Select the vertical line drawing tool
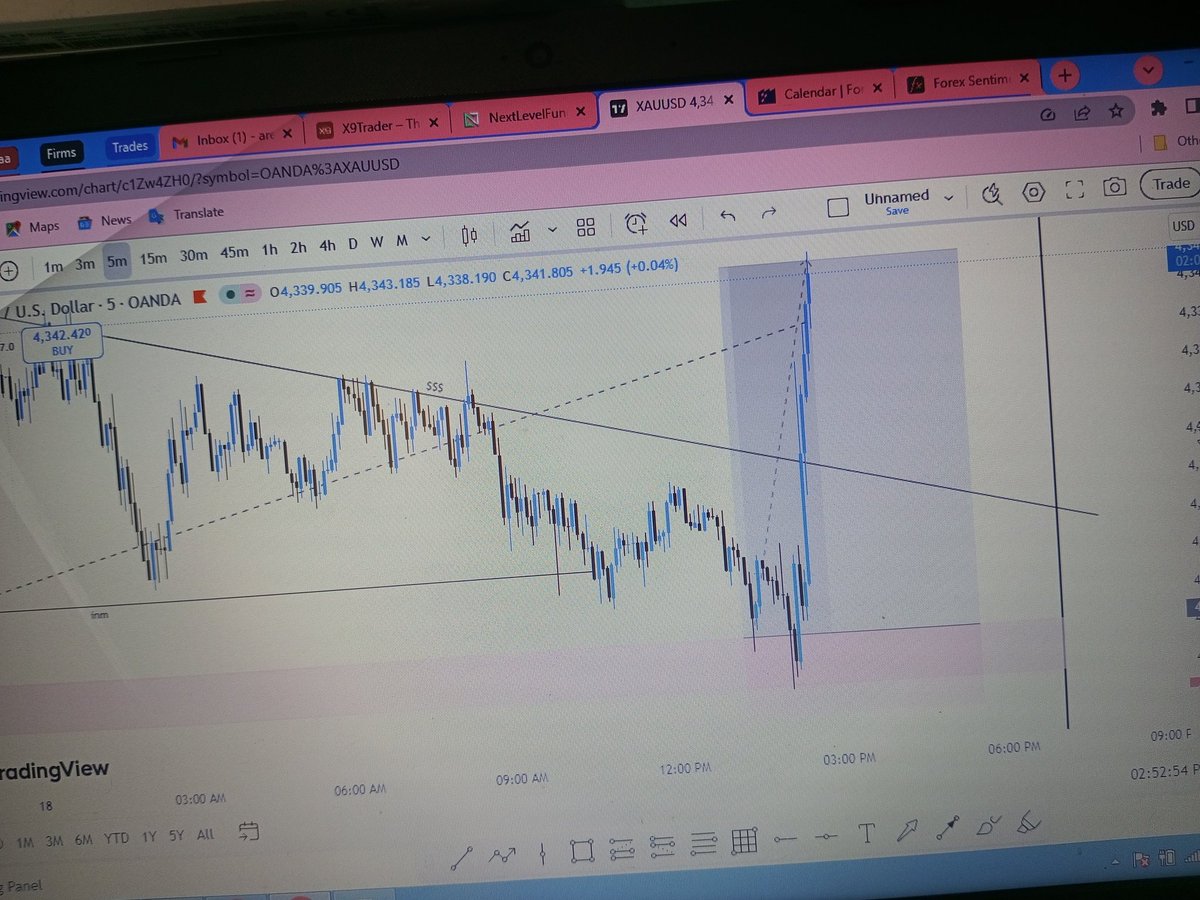The width and height of the screenshot is (1200, 900). coord(543,853)
